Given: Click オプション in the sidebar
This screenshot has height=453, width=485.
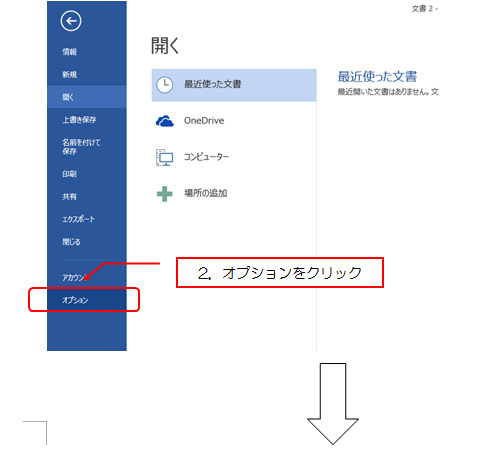Looking at the screenshot, I should point(87,300).
